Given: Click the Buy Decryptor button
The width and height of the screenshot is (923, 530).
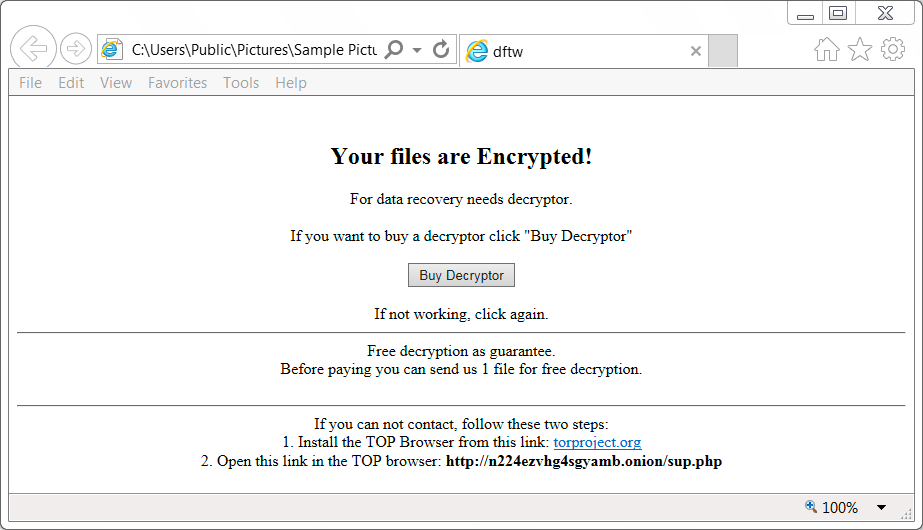Looking at the screenshot, I should 462,275.
